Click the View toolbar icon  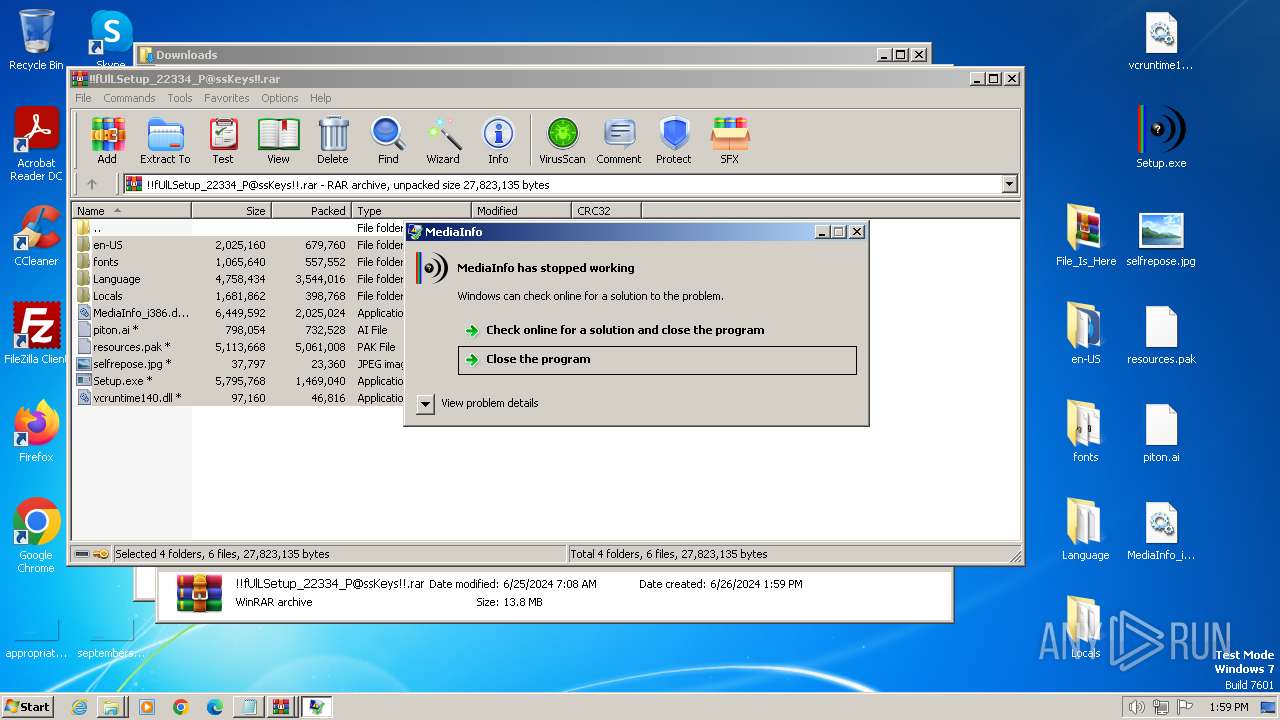(x=278, y=140)
